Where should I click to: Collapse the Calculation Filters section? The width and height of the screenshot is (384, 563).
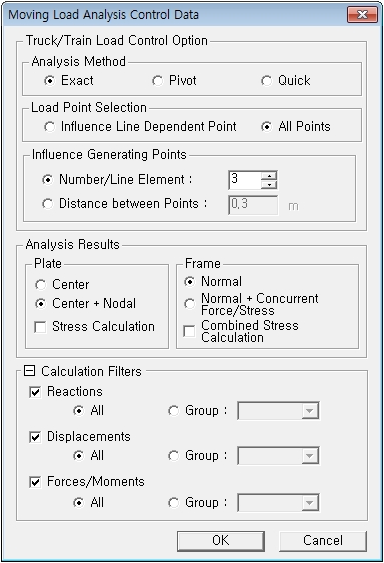[x=29, y=371]
